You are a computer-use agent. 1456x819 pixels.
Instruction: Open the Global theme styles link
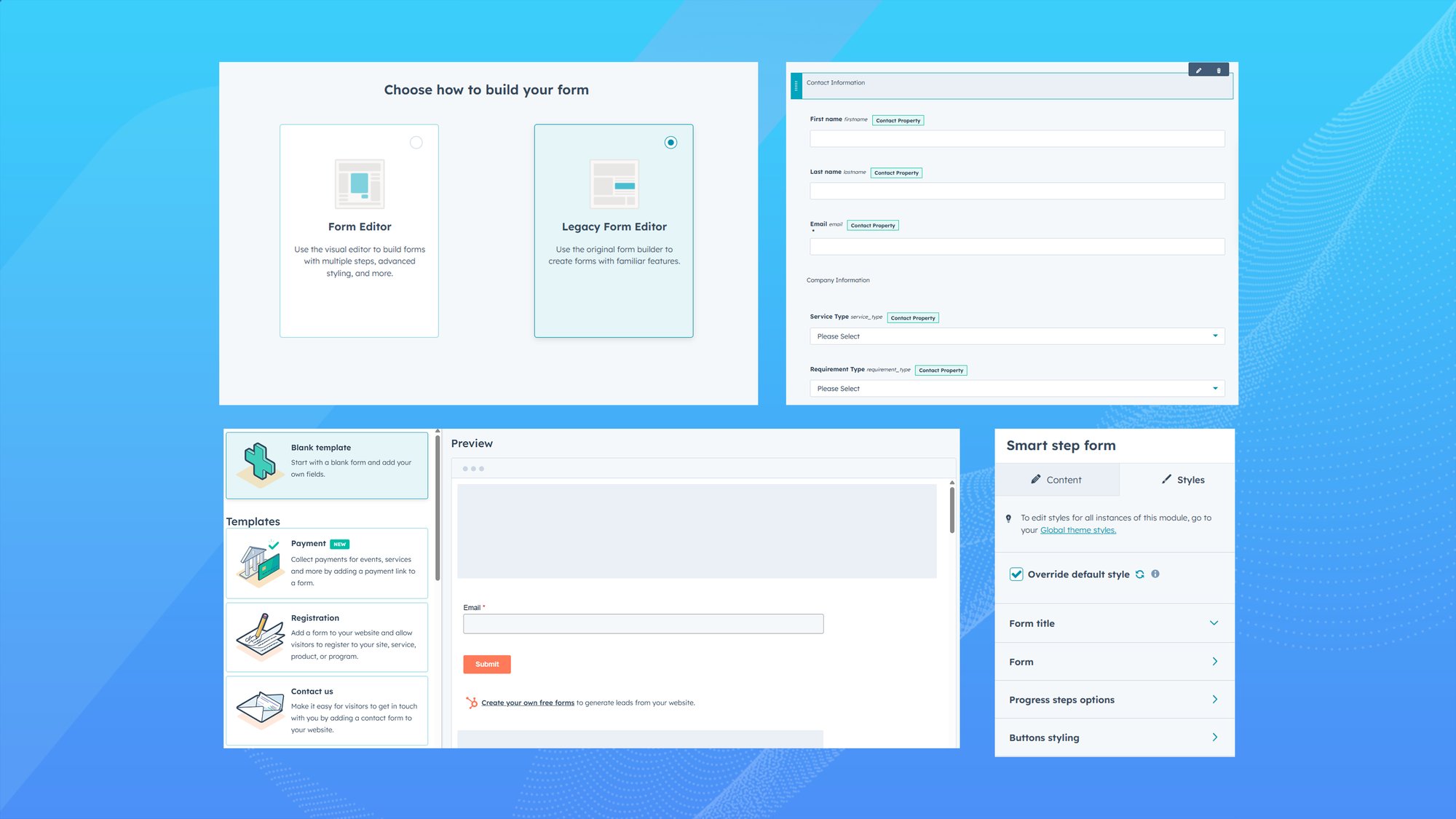coord(1077,530)
